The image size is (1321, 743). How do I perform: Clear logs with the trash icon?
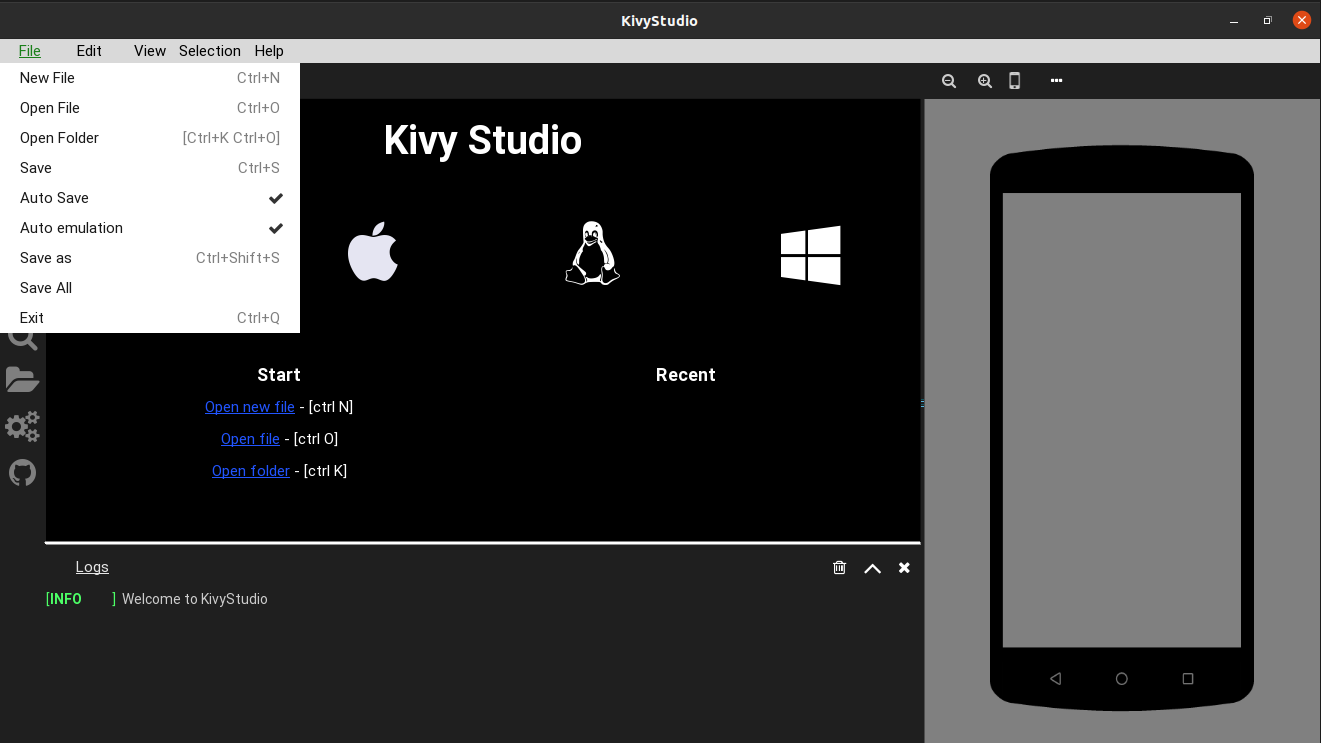pos(839,567)
